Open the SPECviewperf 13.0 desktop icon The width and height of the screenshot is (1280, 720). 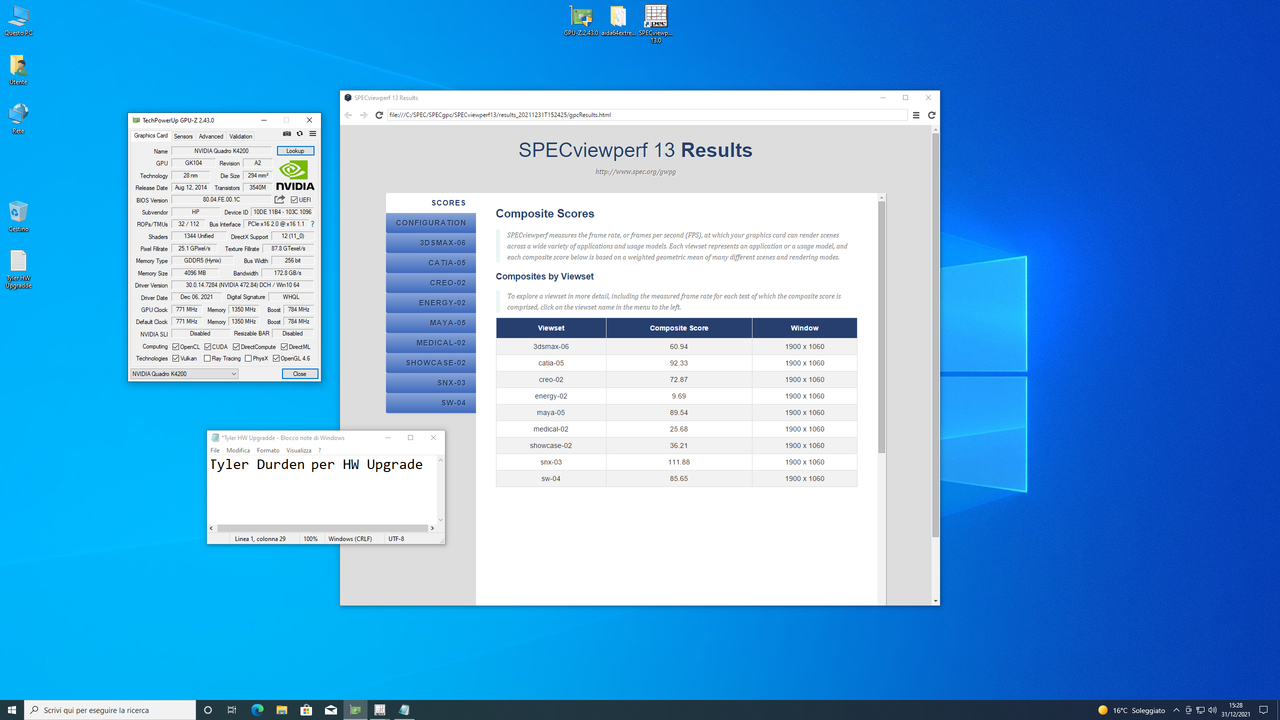tap(656, 24)
